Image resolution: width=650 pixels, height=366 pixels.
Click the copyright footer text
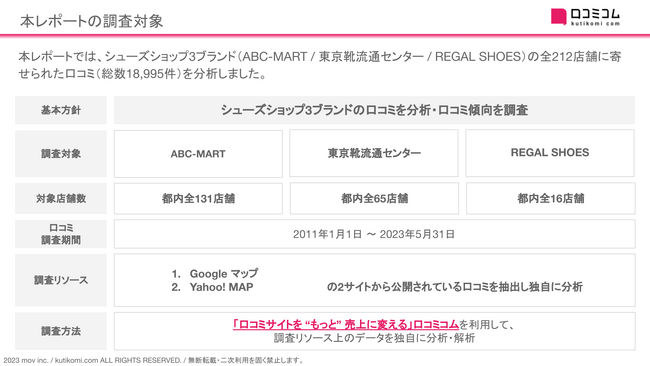[154, 360]
